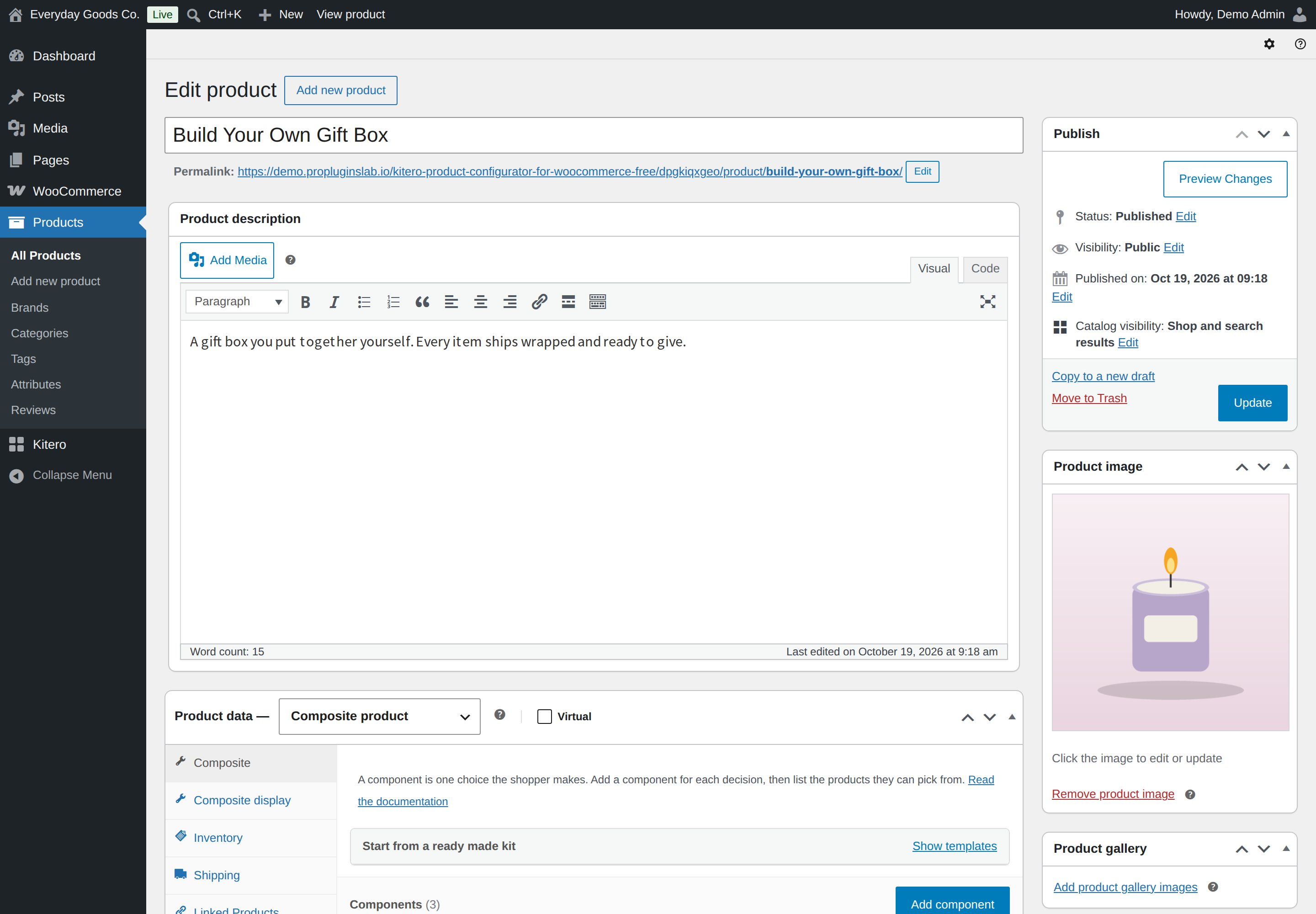This screenshot has width=1316, height=914.
Task: Click help icon beside product type selector
Action: click(499, 714)
